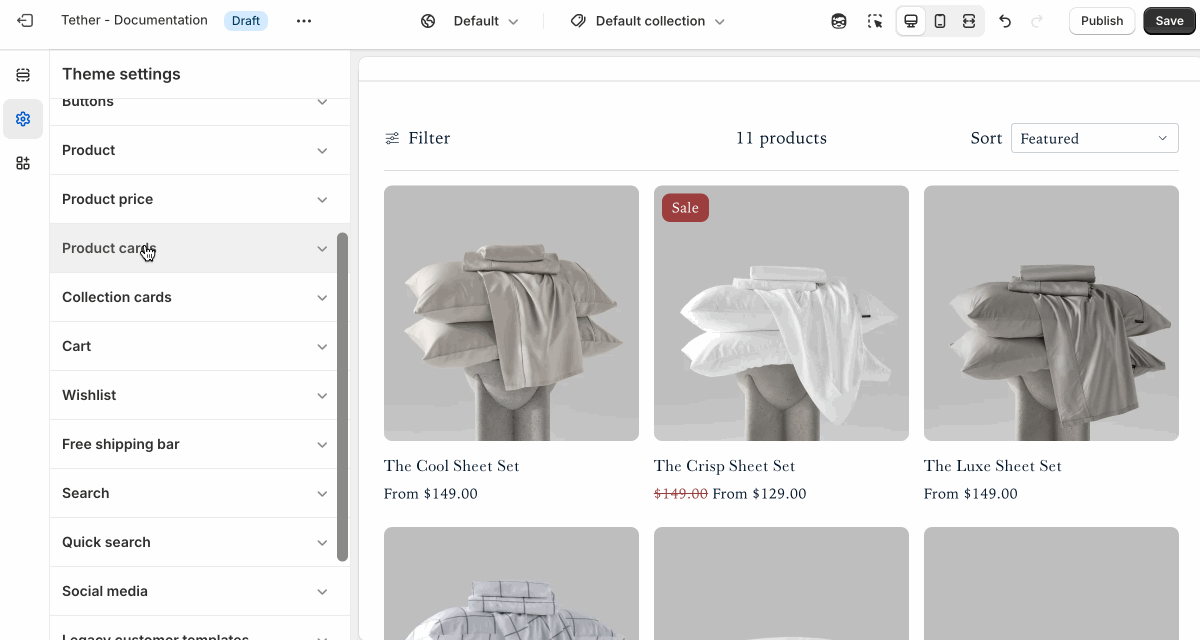
Task: Expand the Wishlist settings
Action: (200, 395)
